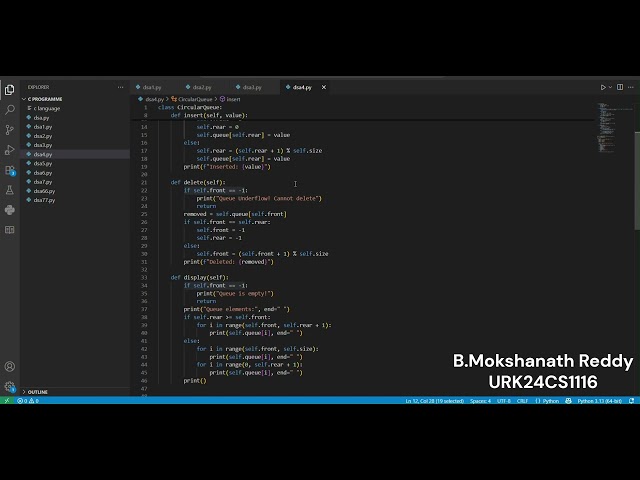Click the Python icon in activity bar
640x480 pixels.
pyautogui.click(x=10, y=209)
